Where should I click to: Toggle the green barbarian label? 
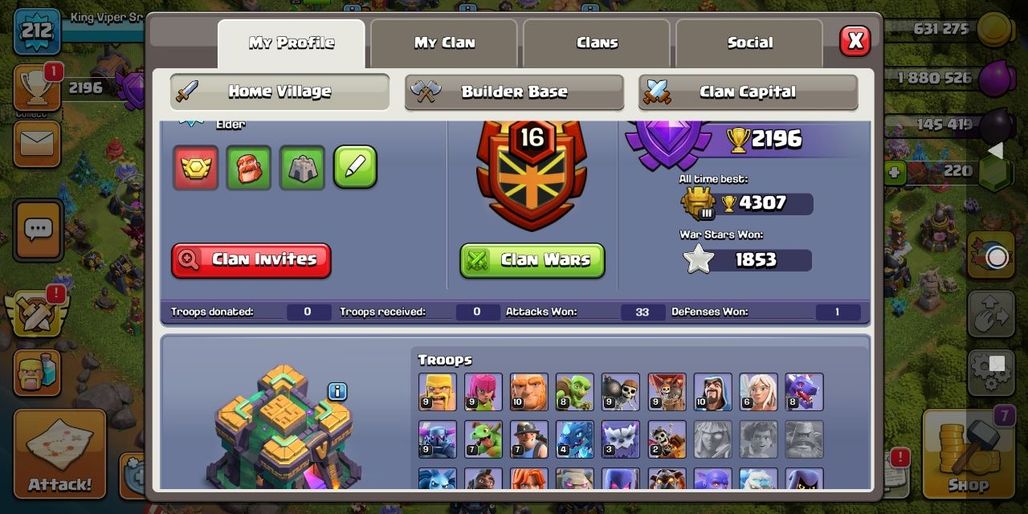pos(249,167)
